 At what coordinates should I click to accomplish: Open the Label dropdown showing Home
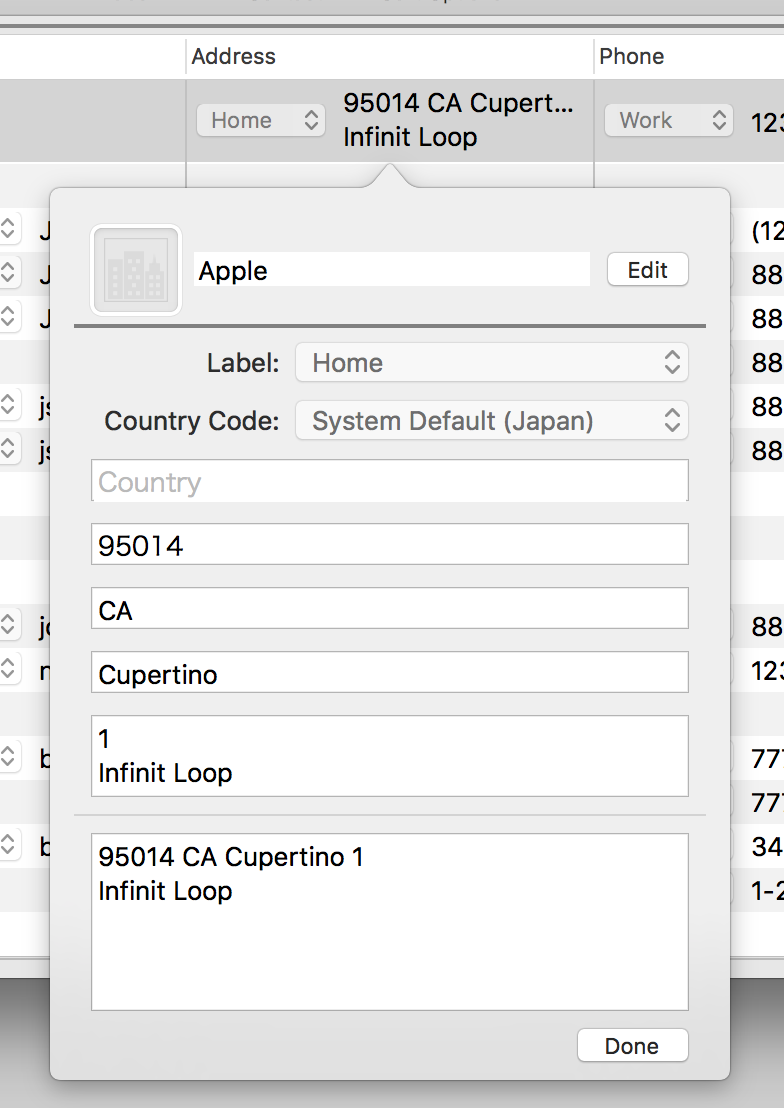tap(492, 363)
